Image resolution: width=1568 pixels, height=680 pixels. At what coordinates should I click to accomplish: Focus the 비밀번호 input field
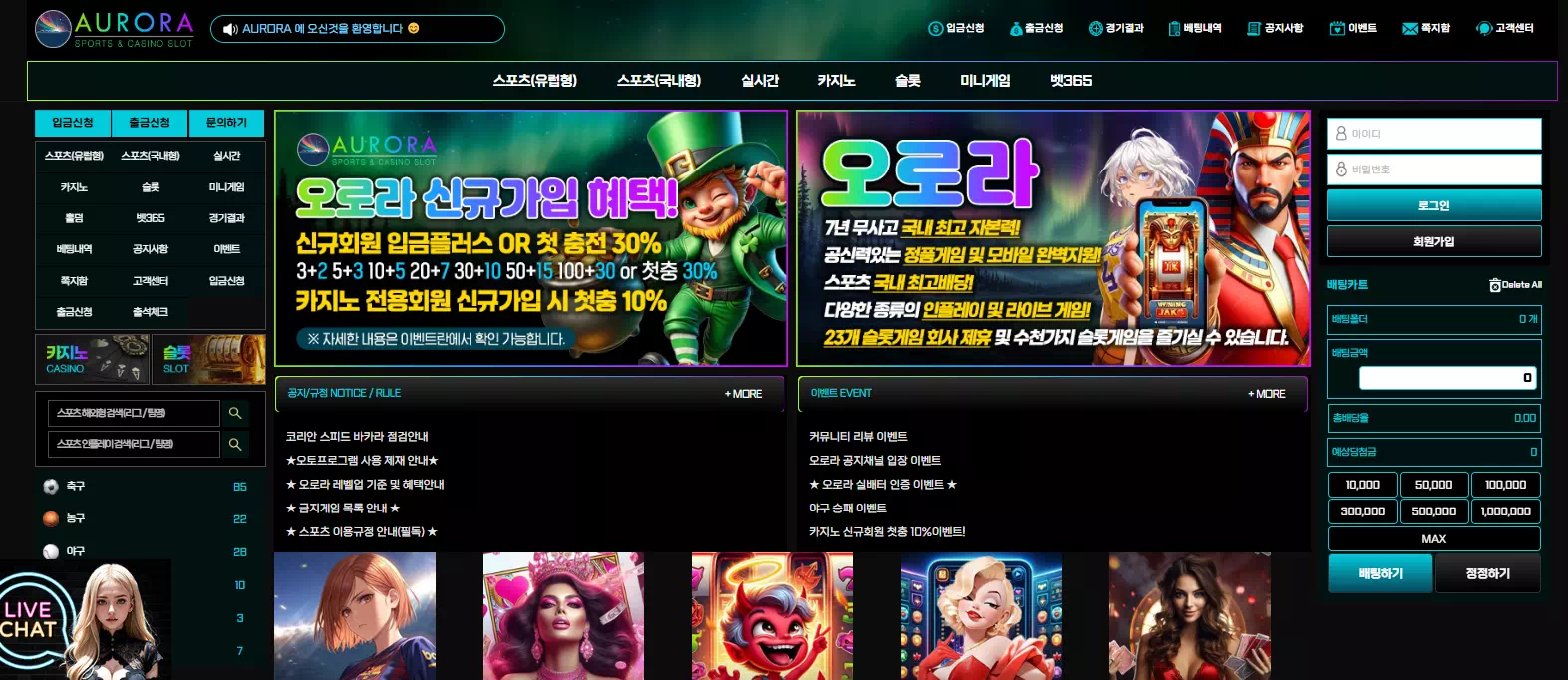(x=1433, y=170)
